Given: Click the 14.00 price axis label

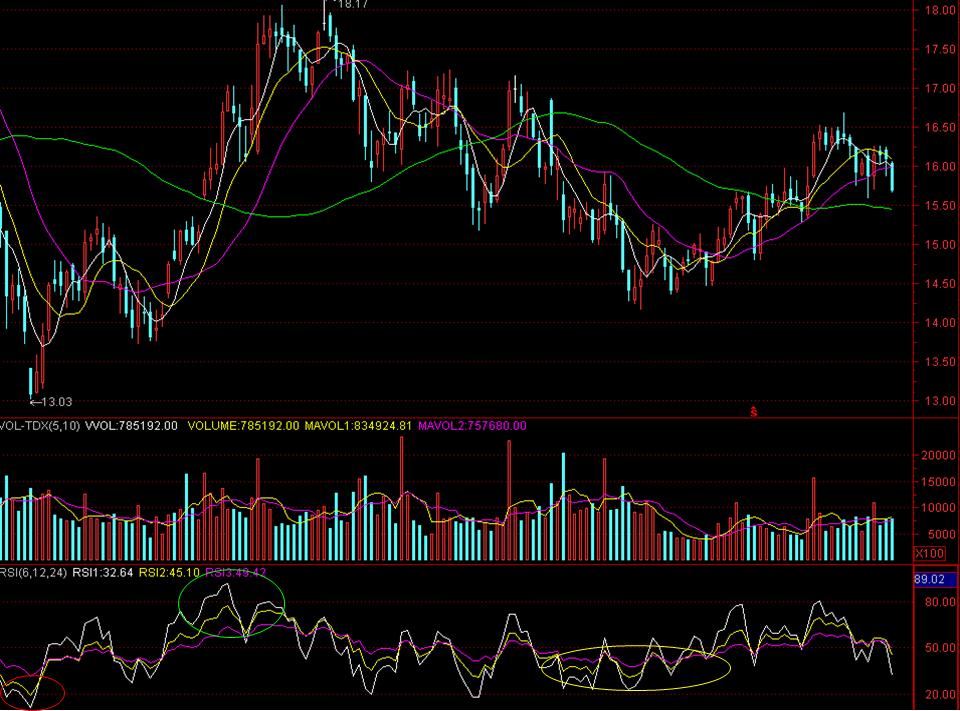Looking at the screenshot, I should pyautogui.click(x=940, y=323).
